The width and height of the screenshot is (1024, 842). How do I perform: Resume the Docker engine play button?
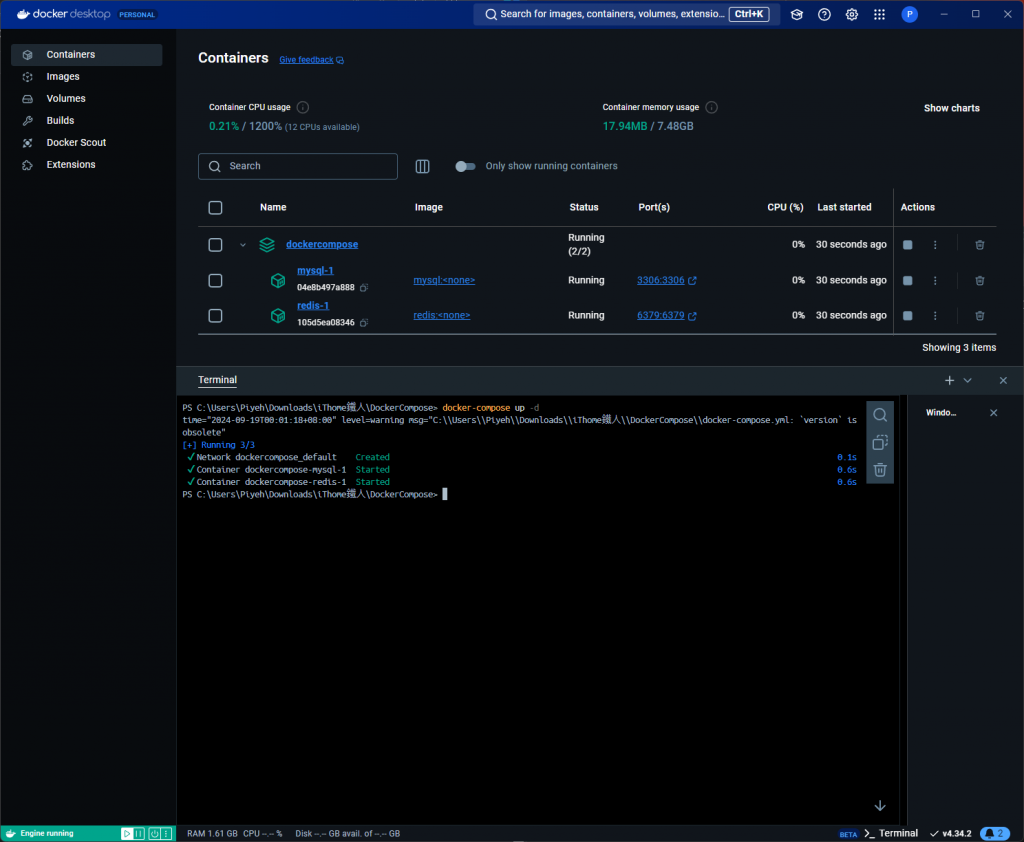click(127, 834)
